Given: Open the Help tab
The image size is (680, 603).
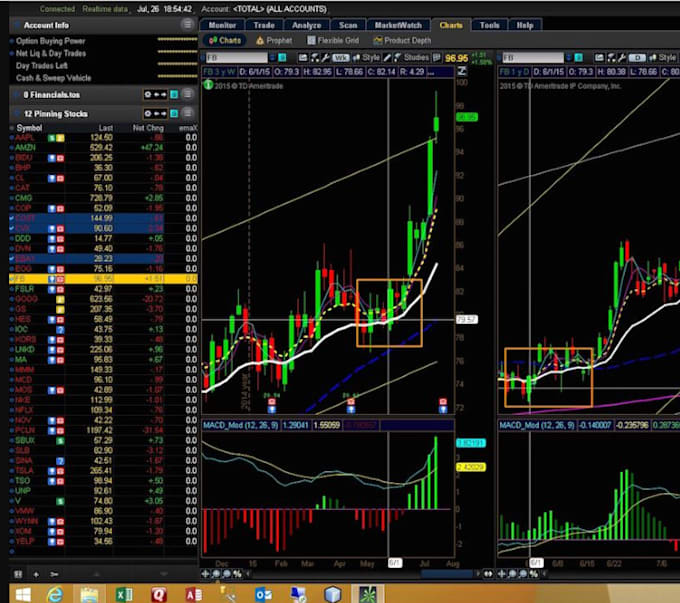Looking at the screenshot, I should coord(525,25).
